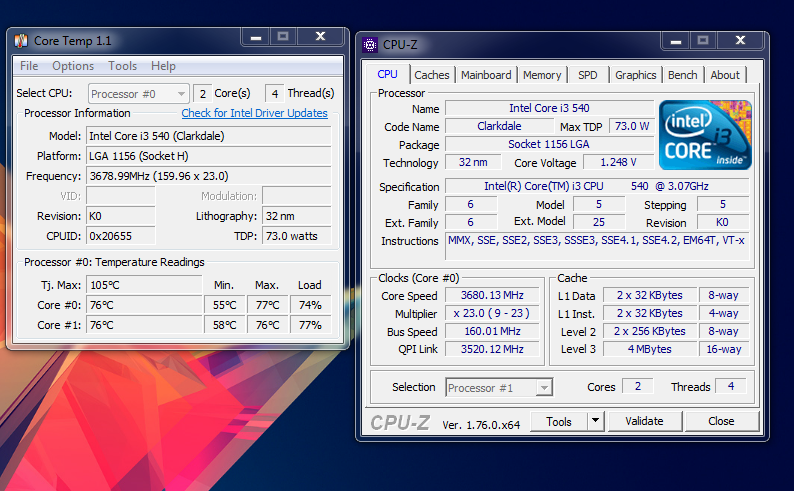Switch to the Bench tab in CPU-Z
Screen dimensions: 794x491
(683, 75)
